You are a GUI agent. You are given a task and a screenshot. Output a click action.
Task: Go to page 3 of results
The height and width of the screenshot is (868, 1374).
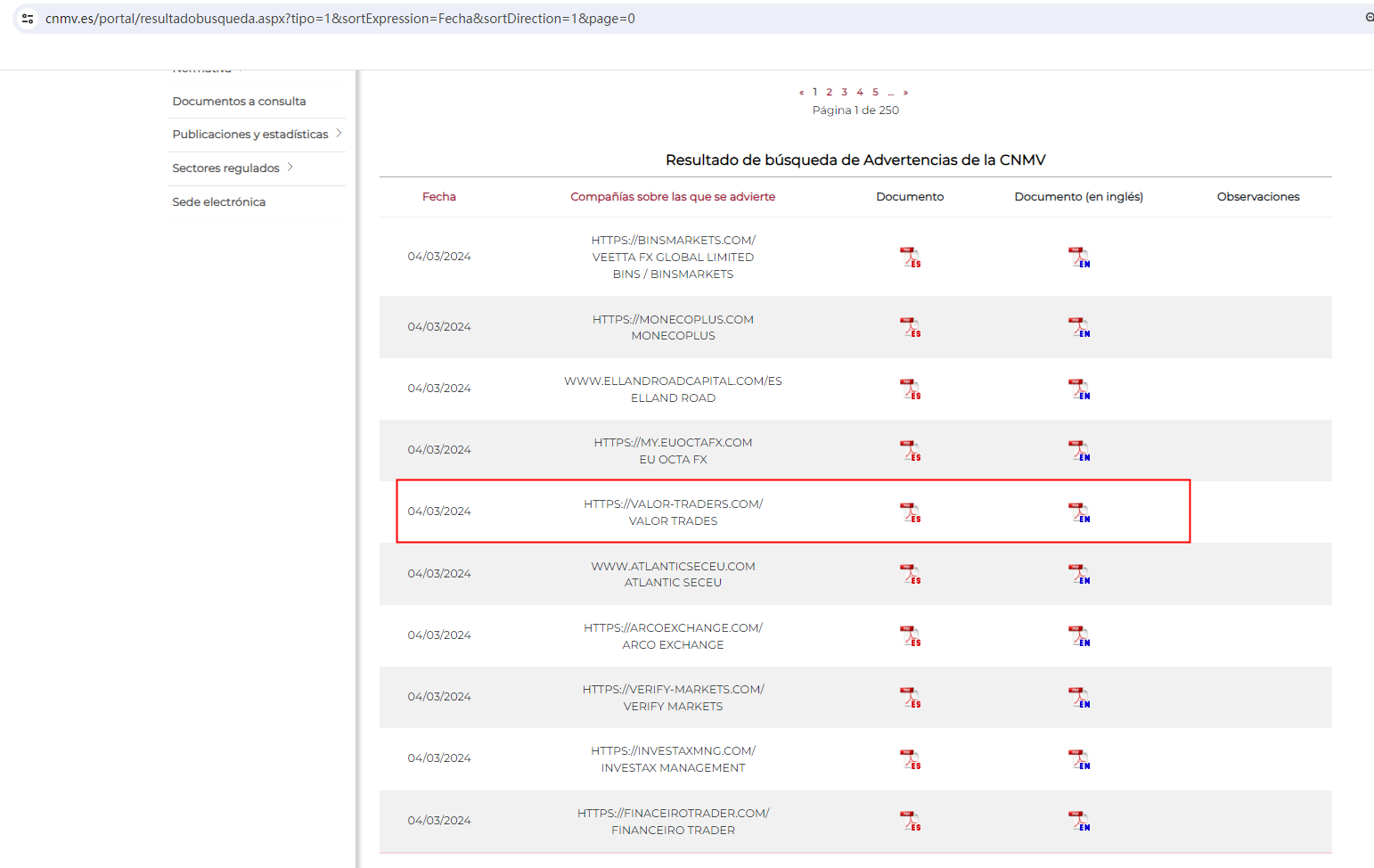(845, 92)
